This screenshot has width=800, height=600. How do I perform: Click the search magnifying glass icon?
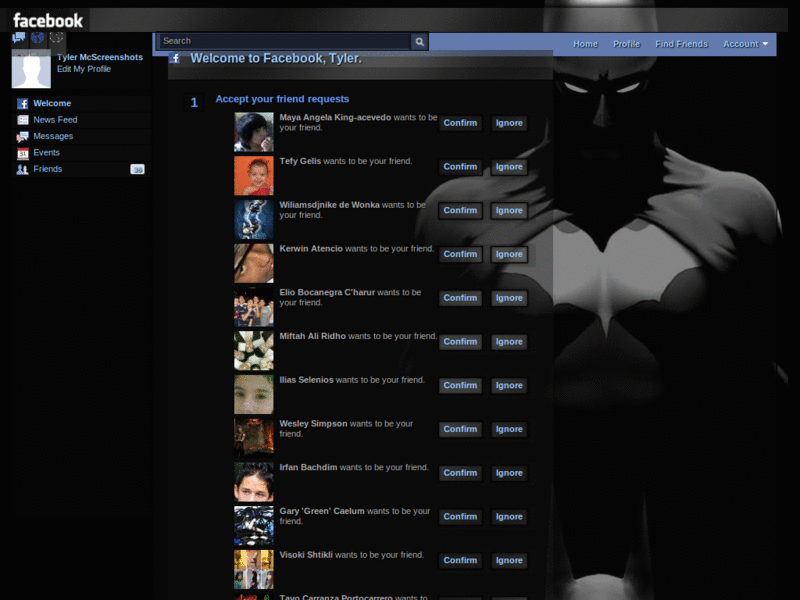(x=419, y=41)
